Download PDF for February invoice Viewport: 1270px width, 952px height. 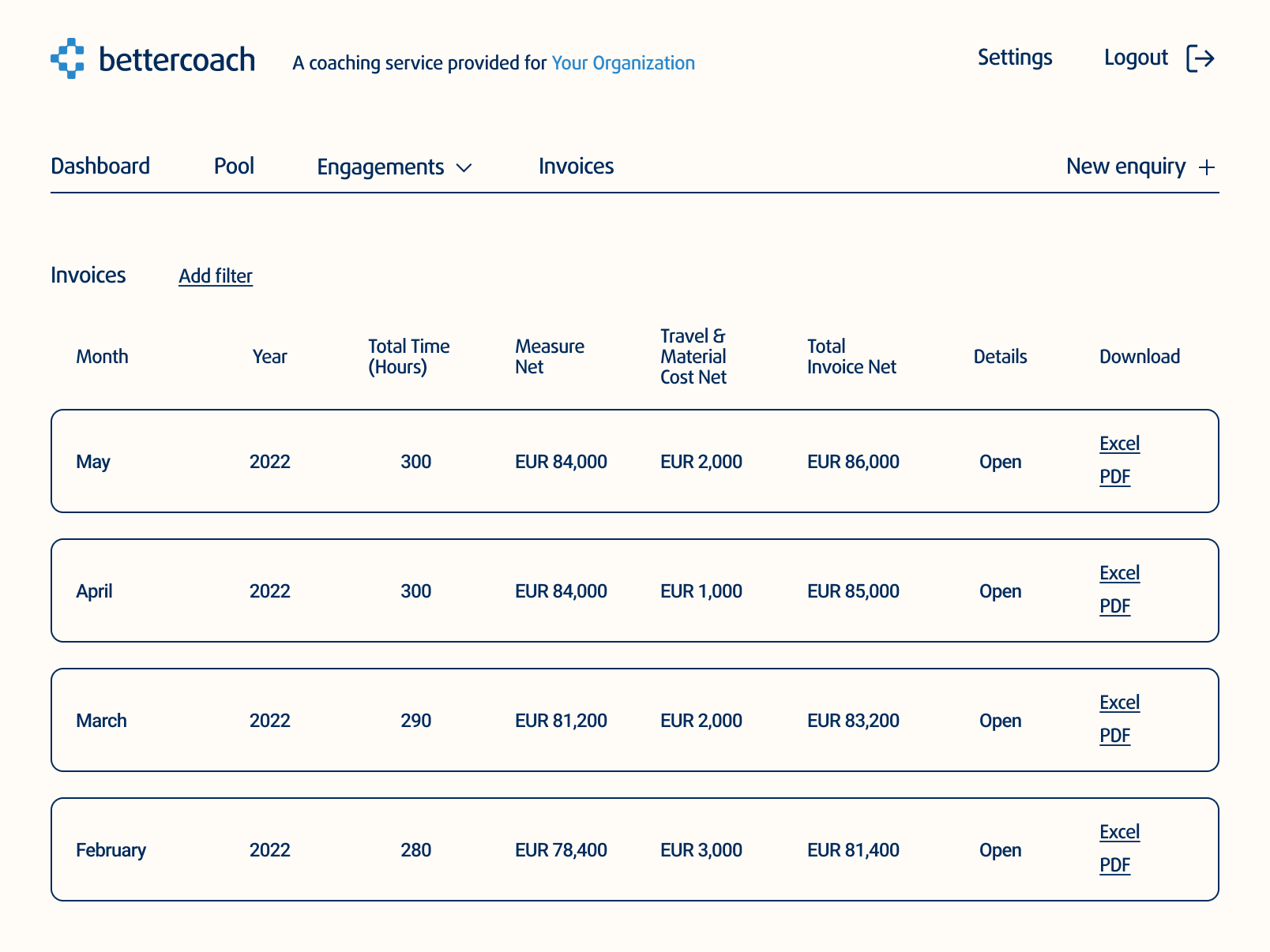pos(1114,865)
